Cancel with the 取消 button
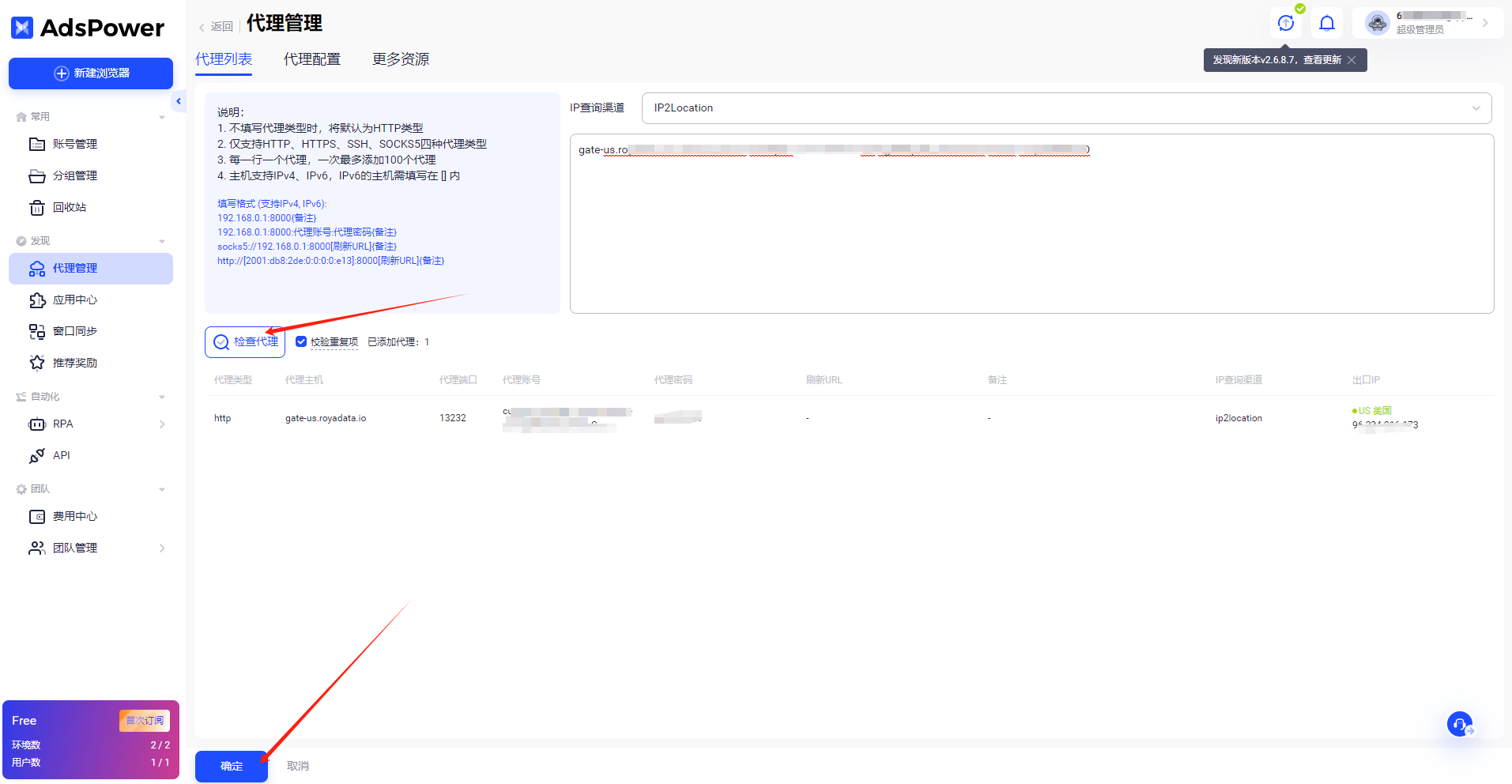The width and height of the screenshot is (1512, 784). click(x=298, y=766)
